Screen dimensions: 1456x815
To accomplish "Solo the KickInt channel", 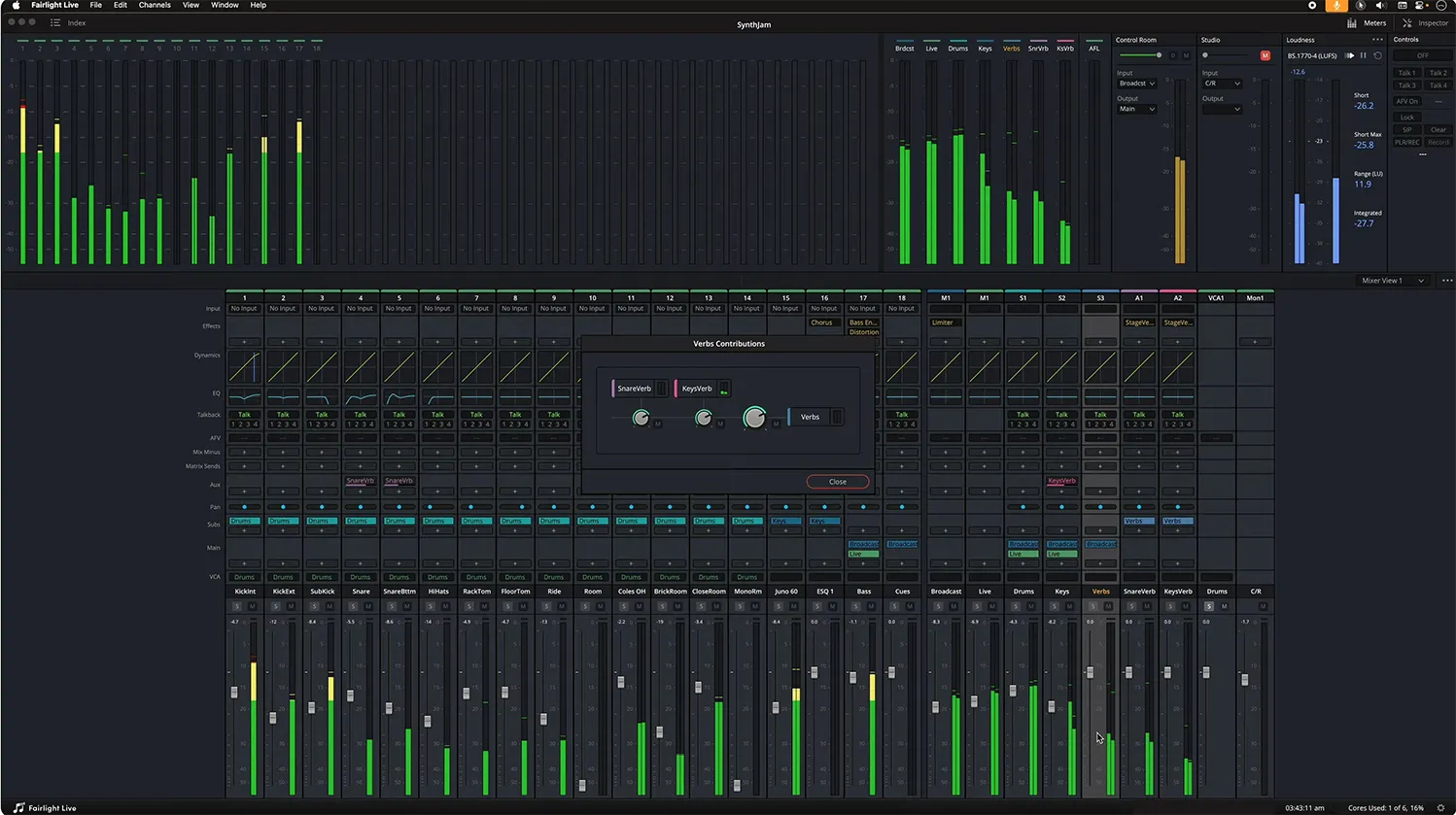I will pos(236,606).
